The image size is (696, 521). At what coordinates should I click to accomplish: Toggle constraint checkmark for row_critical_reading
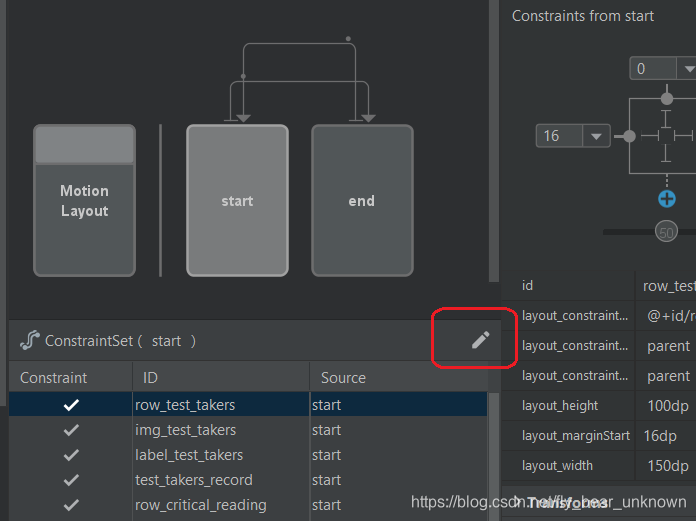pos(71,505)
